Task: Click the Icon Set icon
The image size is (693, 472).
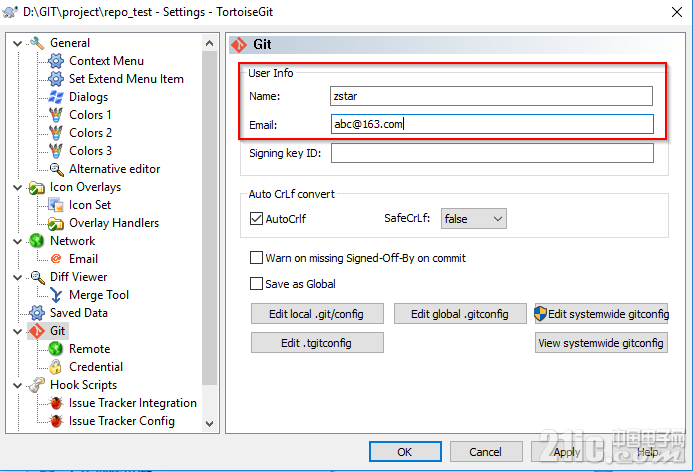Action: pyautogui.click(x=56, y=205)
